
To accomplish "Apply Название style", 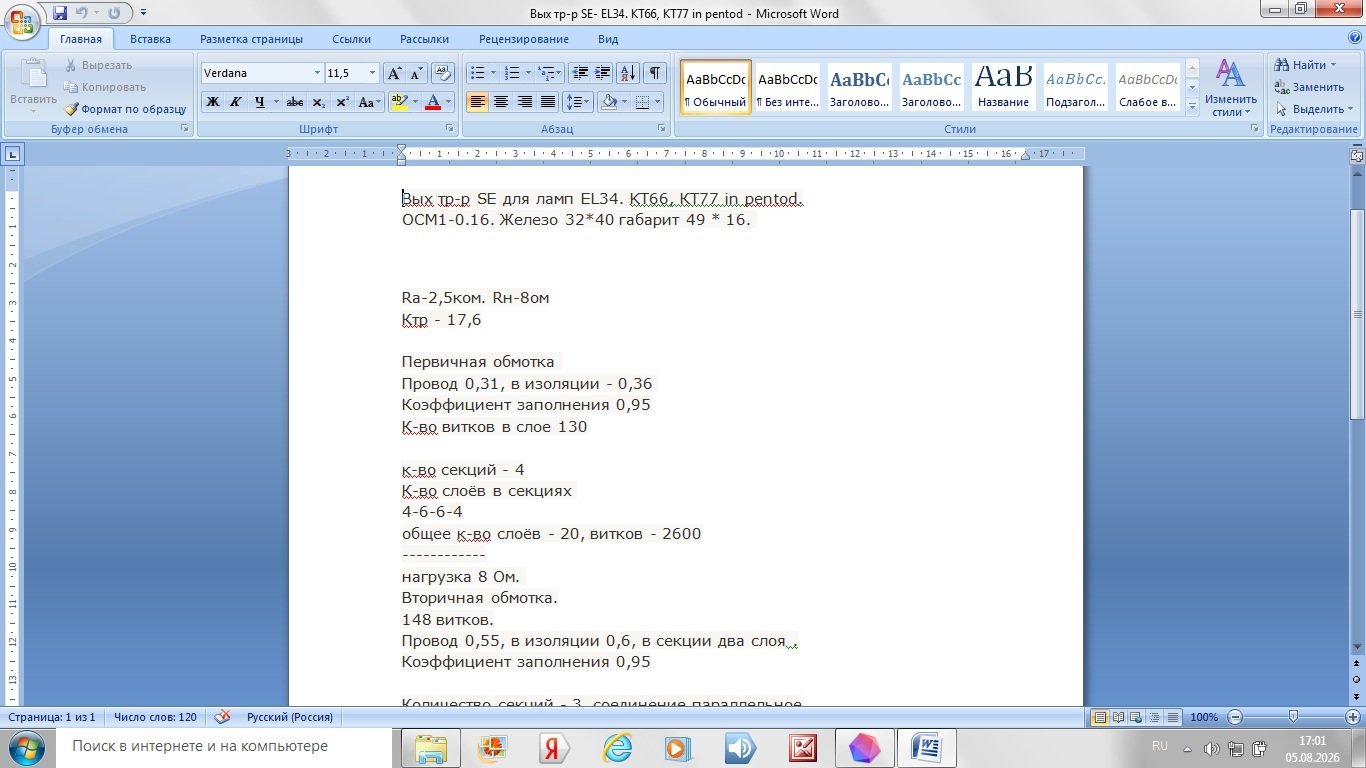I will pos(1004,88).
